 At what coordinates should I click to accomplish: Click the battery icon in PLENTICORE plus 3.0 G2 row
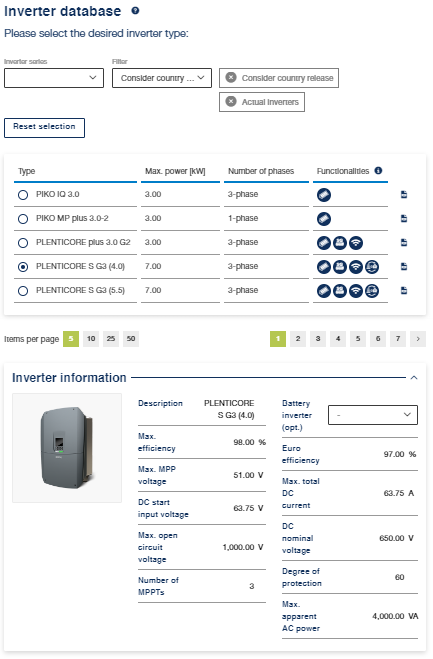(x=340, y=243)
